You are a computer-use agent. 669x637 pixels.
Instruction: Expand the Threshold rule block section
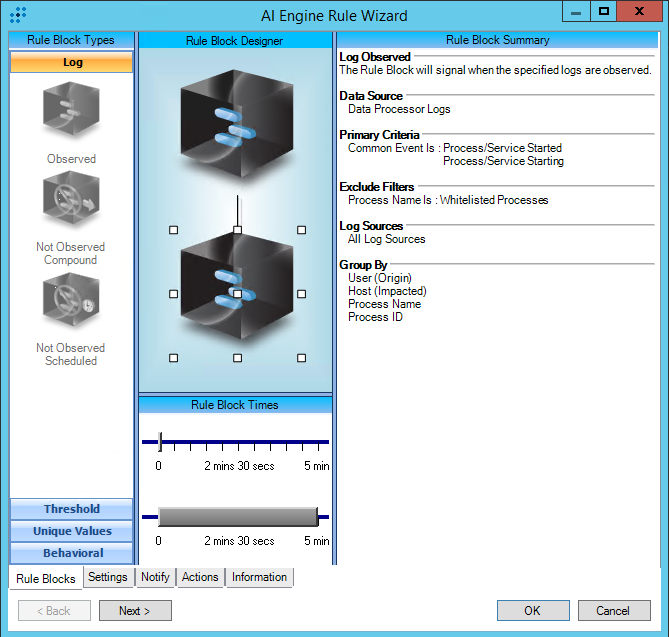pyautogui.click(x=71, y=509)
